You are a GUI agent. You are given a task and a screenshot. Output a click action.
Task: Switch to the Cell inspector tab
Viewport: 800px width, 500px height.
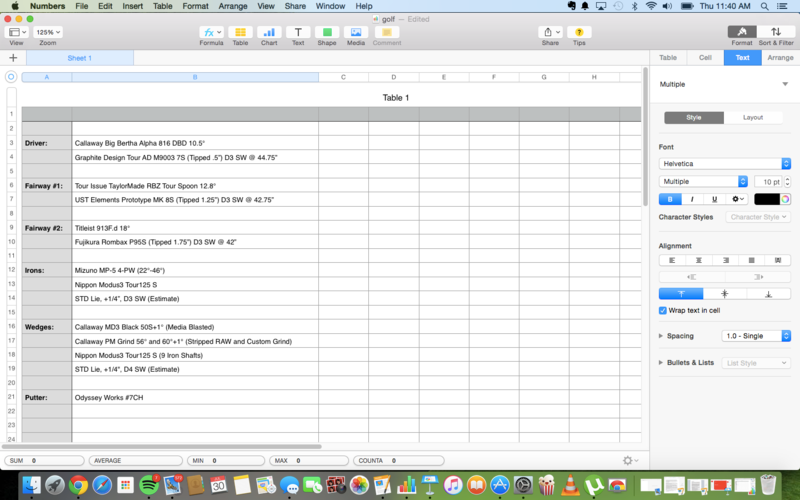(x=705, y=58)
